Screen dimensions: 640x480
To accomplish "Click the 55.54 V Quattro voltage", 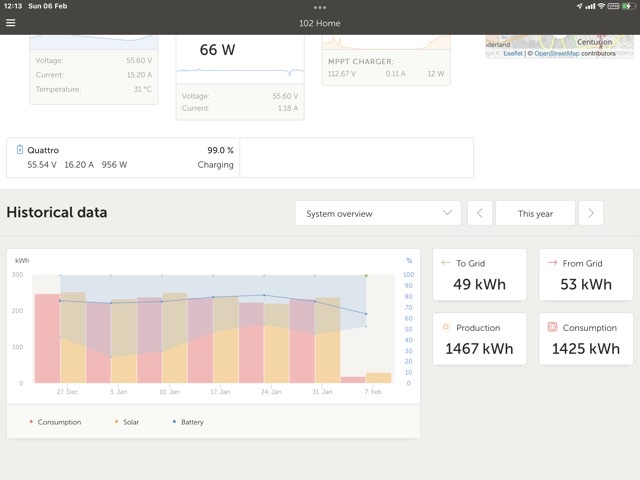I will coord(42,164).
